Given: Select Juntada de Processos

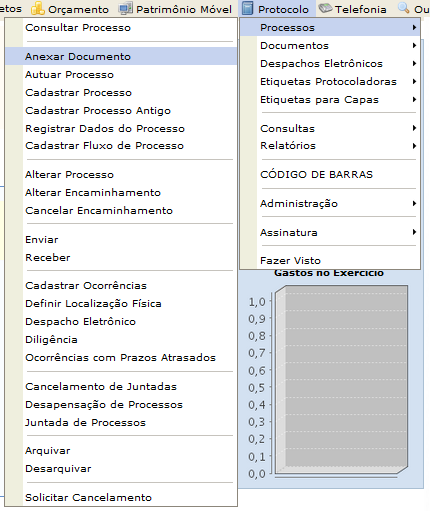Looking at the screenshot, I should point(121,422).
